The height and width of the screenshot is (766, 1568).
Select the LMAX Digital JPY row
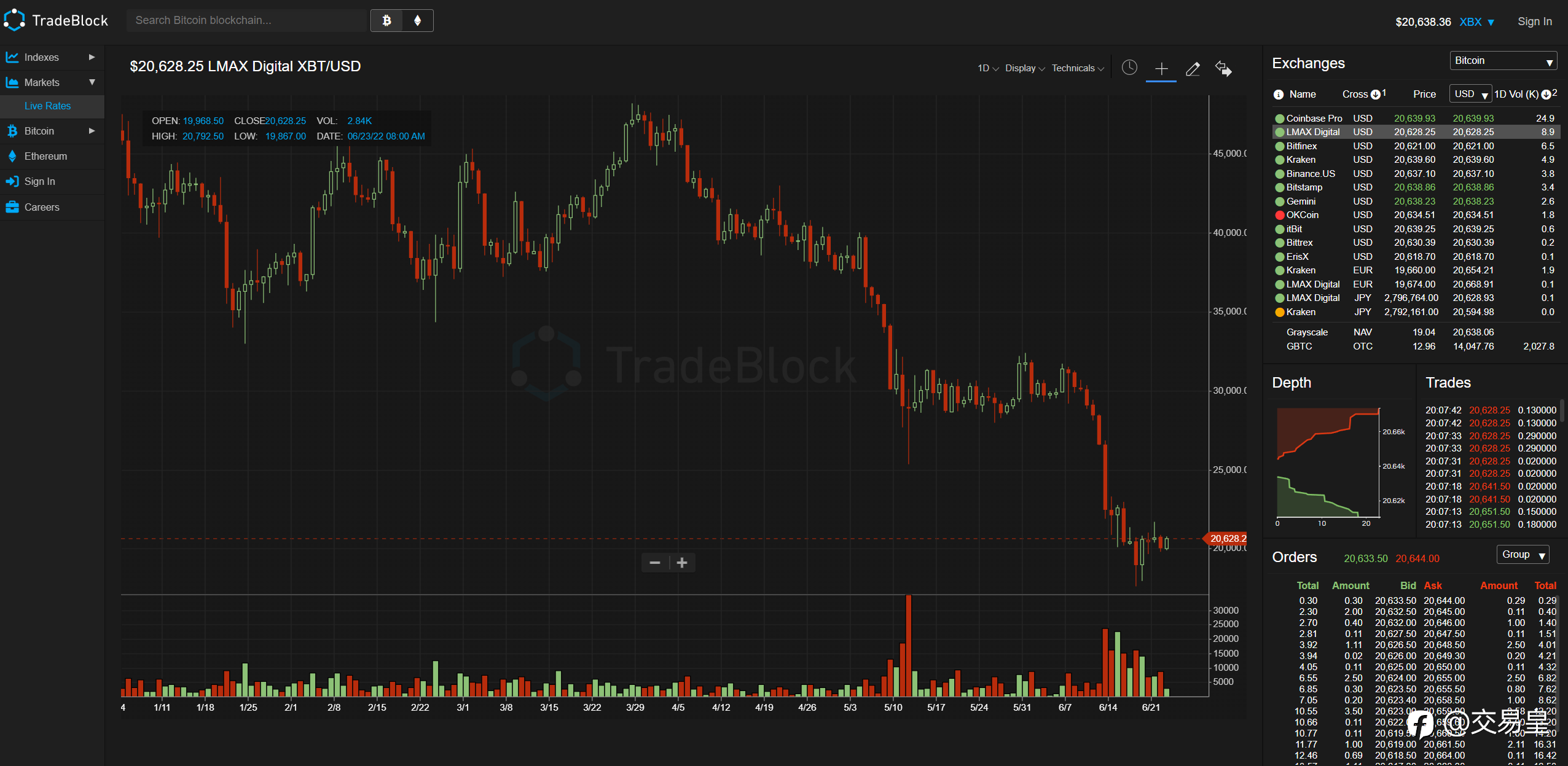[x=1416, y=298]
